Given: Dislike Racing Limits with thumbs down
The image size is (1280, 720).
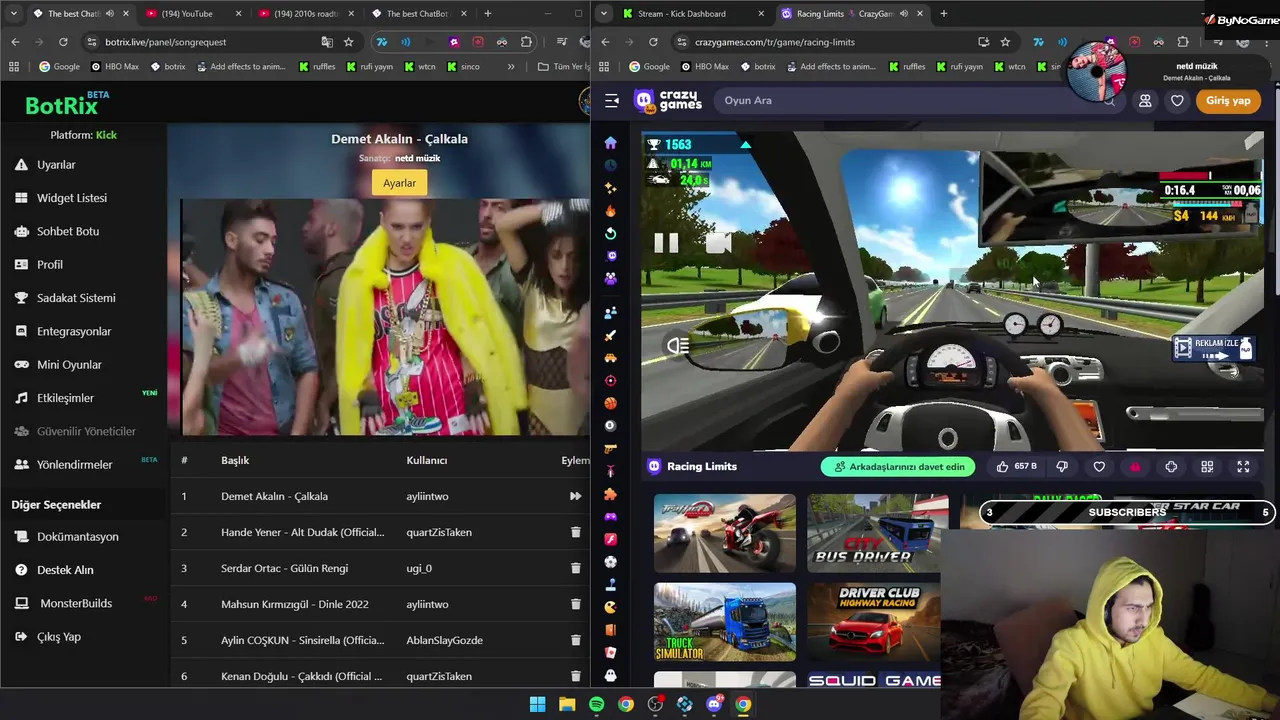Looking at the screenshot, I should tap(1062, 466).
